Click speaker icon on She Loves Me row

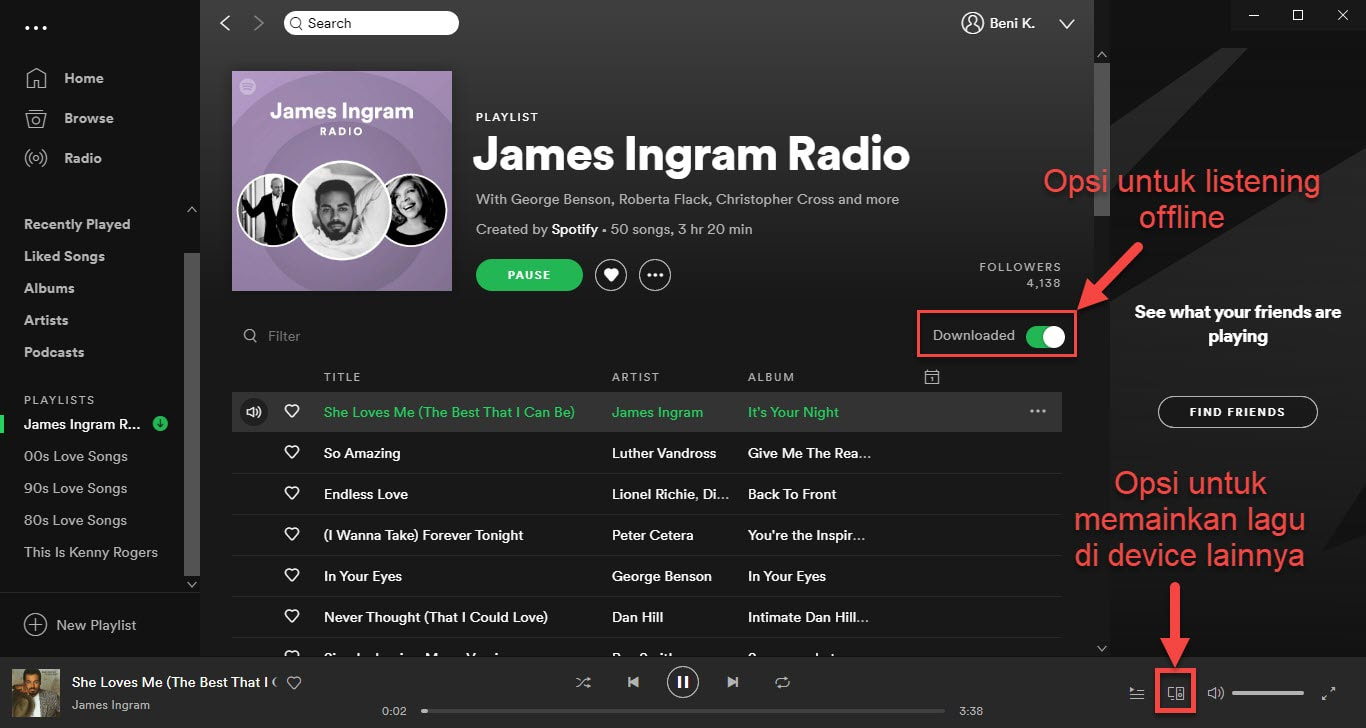[x=254, y=412]
